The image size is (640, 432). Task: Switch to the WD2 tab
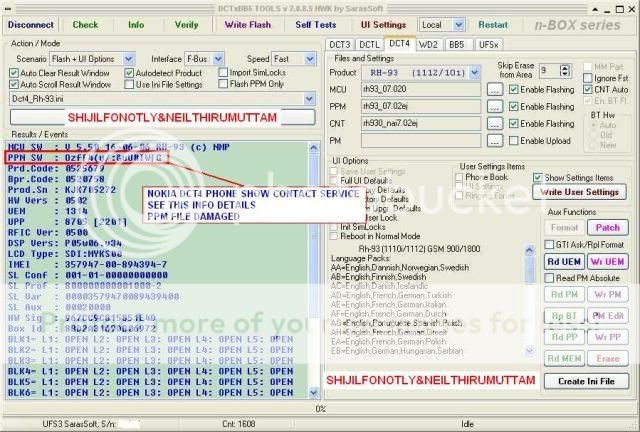coord(428,45)
